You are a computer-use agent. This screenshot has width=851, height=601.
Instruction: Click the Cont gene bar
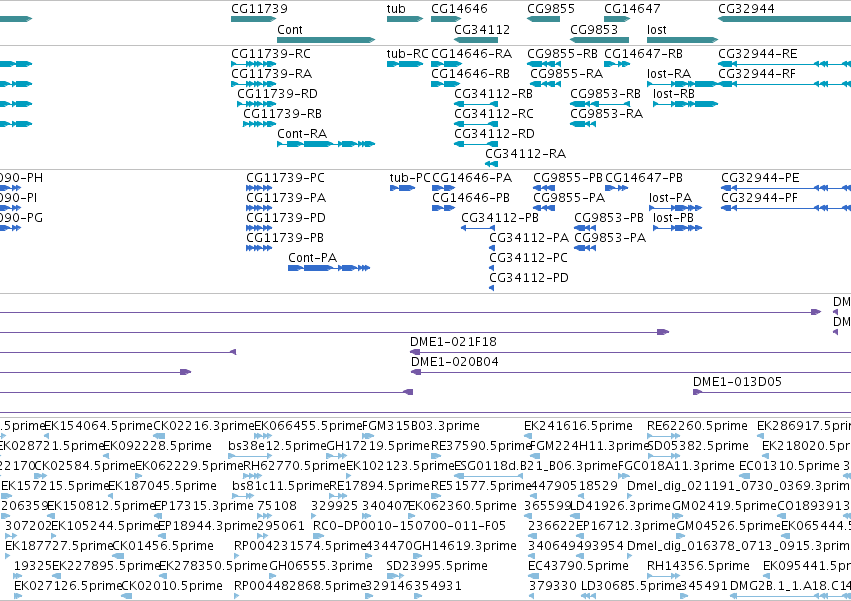[x=326, y=40]
